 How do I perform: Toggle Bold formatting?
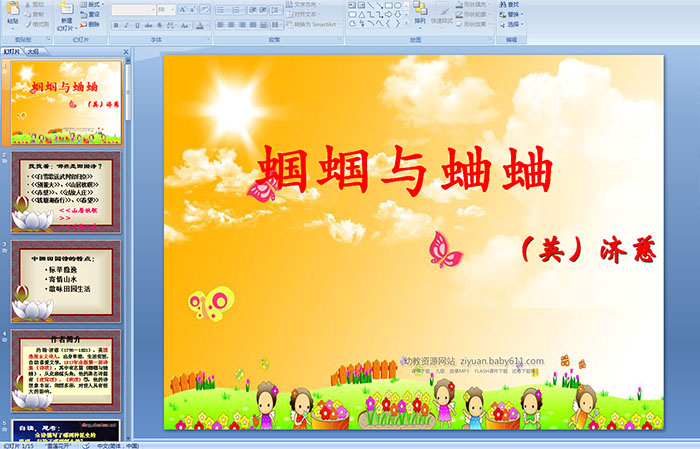coord(116,25)
